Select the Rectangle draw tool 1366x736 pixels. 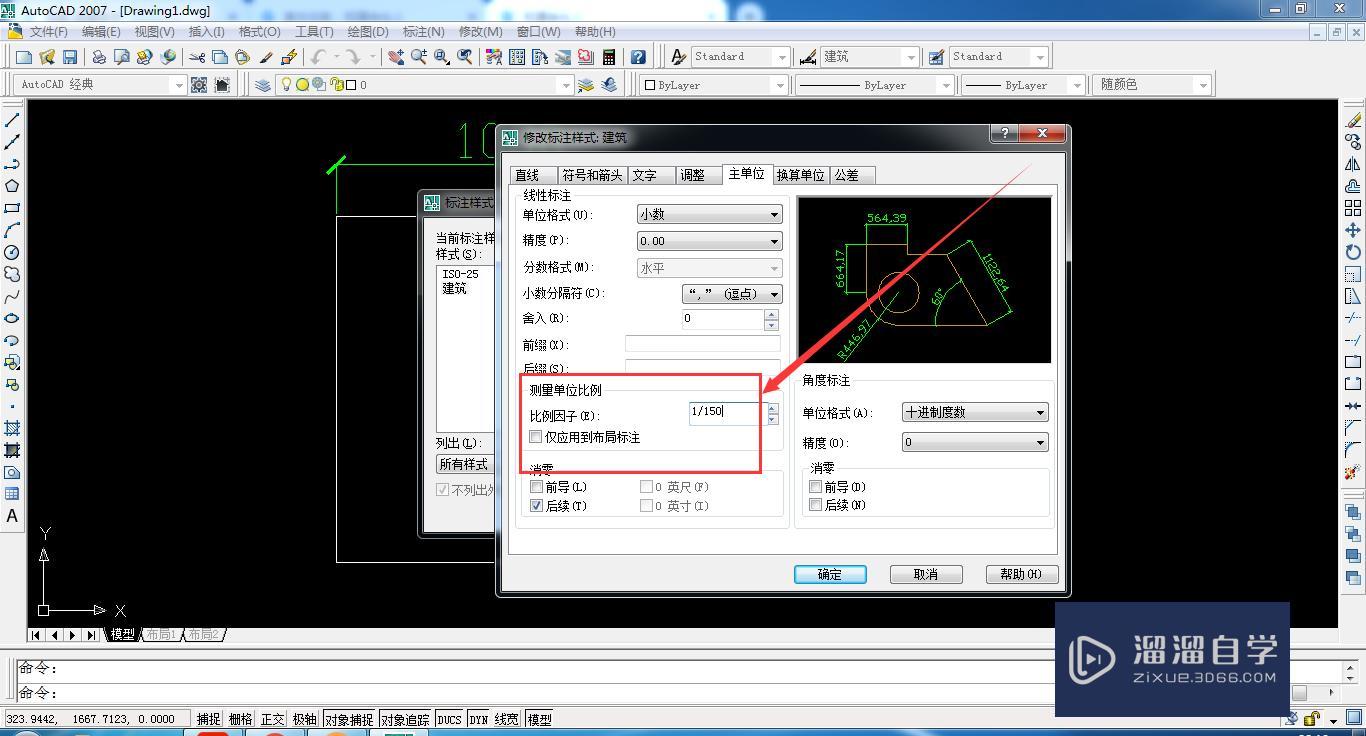pyautogui.click(x=12, y=208)
